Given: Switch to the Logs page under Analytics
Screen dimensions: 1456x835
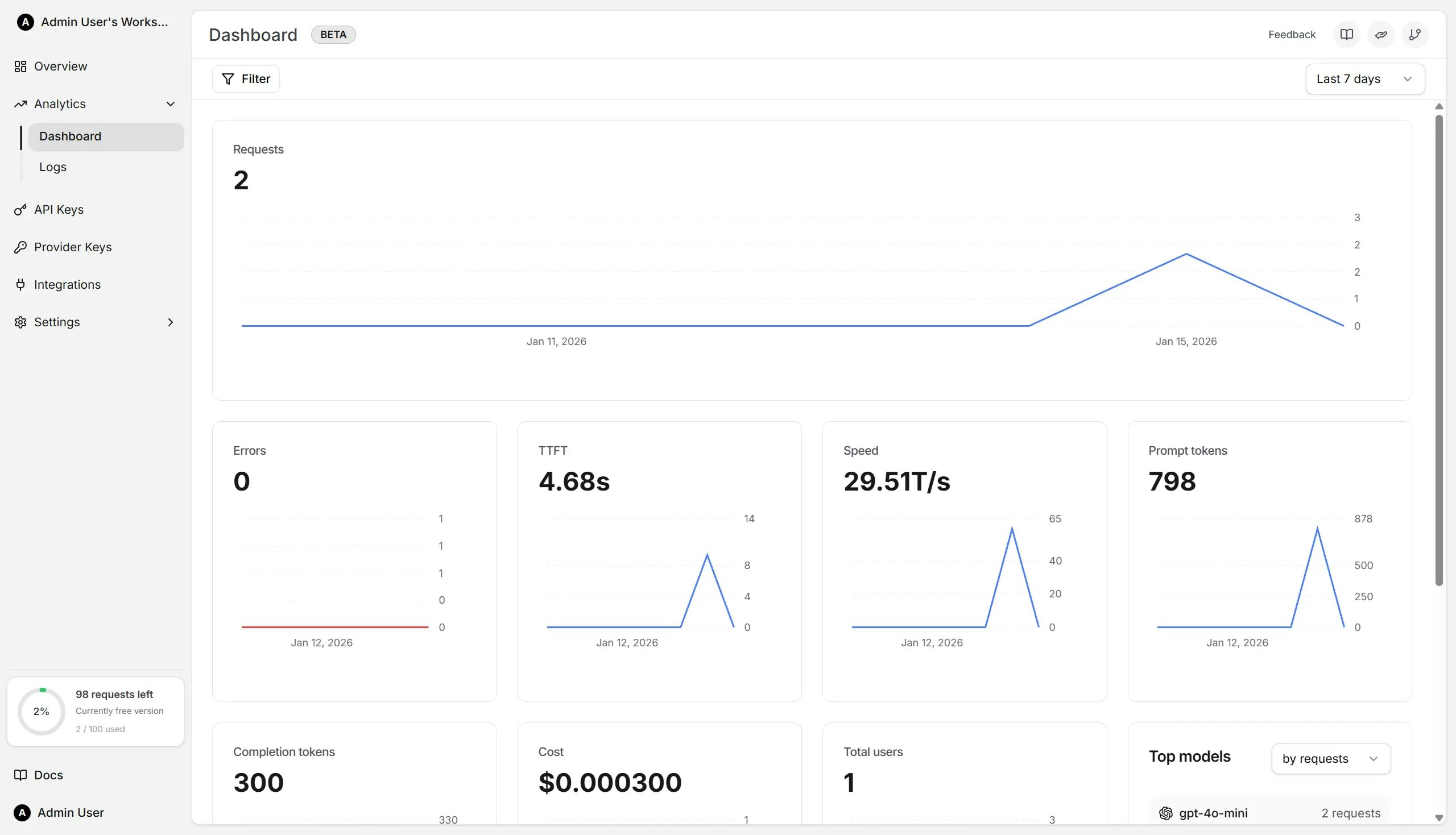Looking at the screenshot, I should point(53,167).
